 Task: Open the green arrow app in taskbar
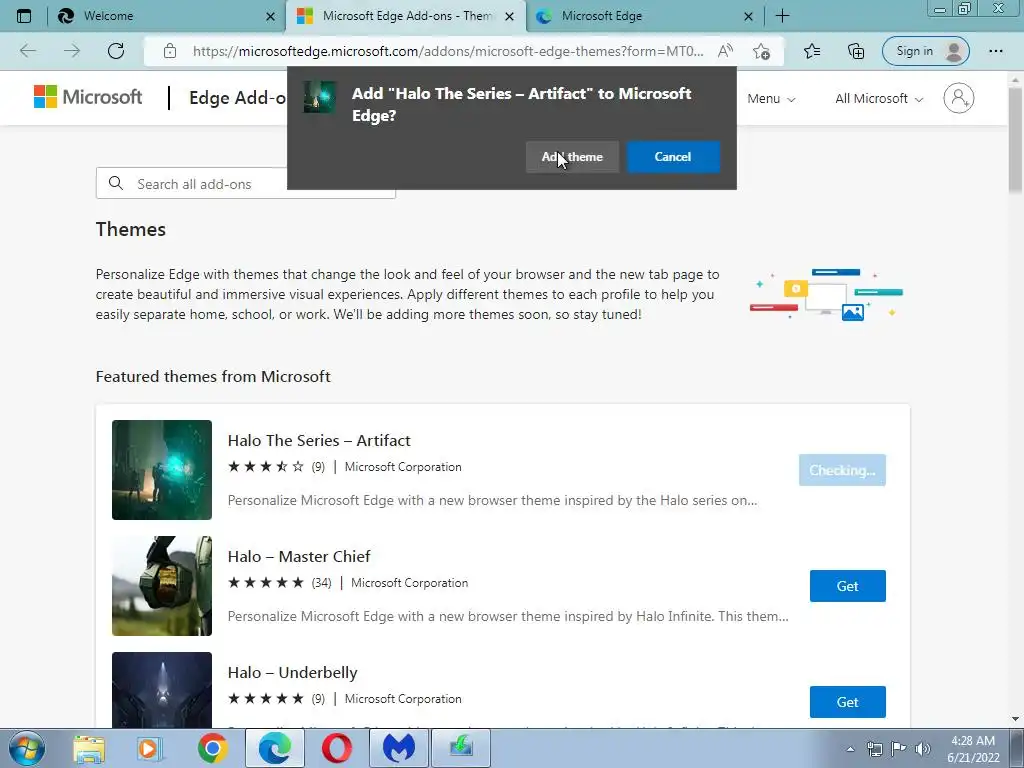[461, 748]
